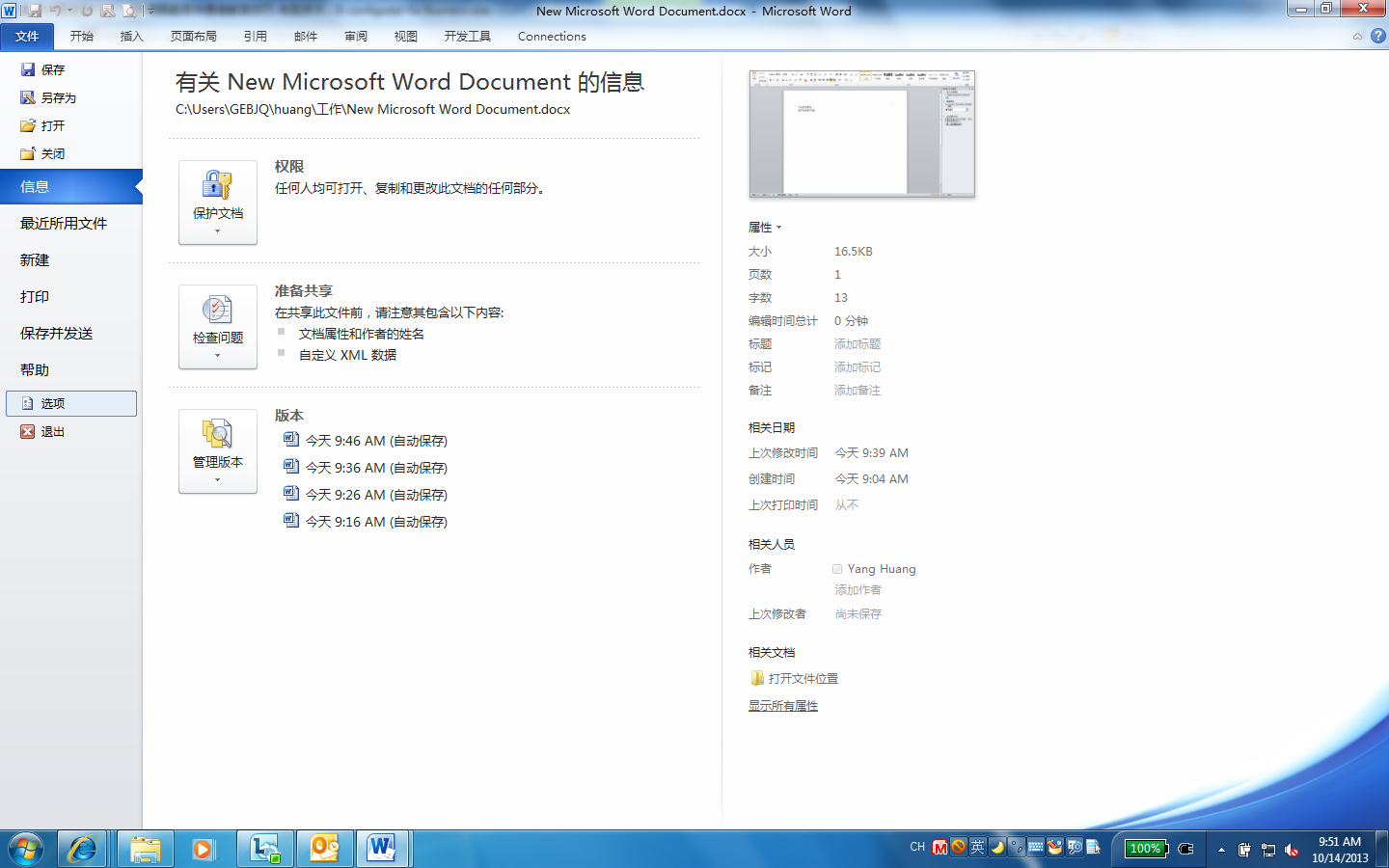
Task: Choose 最近所用文件 in the sidebar
Action: (x=64, y=223)
